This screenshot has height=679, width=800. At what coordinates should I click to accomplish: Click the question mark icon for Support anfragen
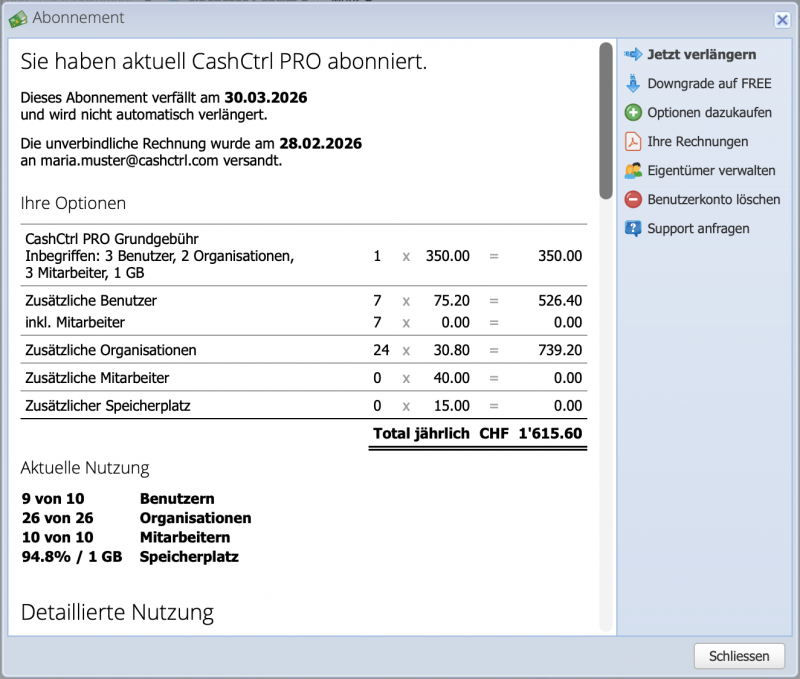pyautogui.click(x=632, y=228)
